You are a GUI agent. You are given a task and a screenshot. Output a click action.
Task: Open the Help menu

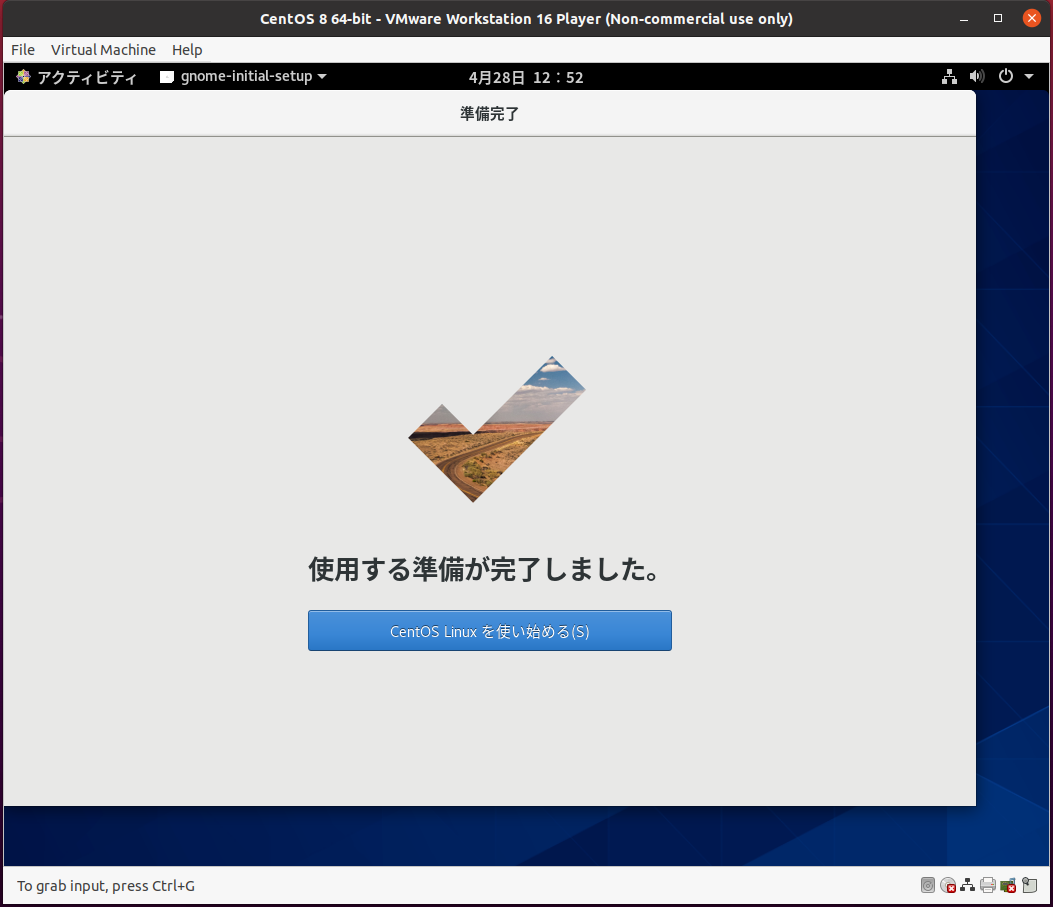pos(187,50)
